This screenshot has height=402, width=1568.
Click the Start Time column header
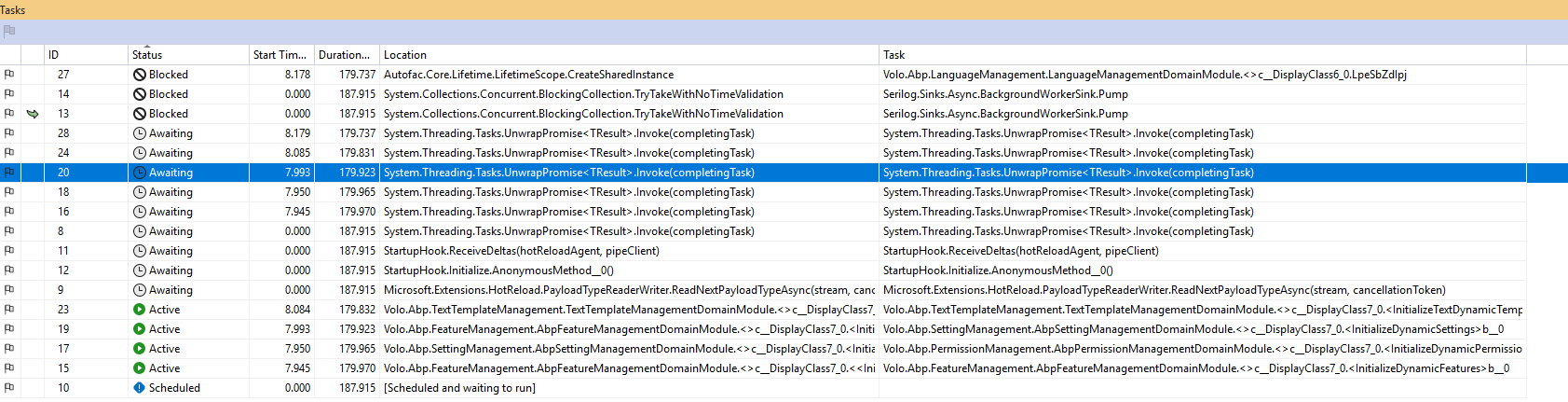(x=279, y=55)
